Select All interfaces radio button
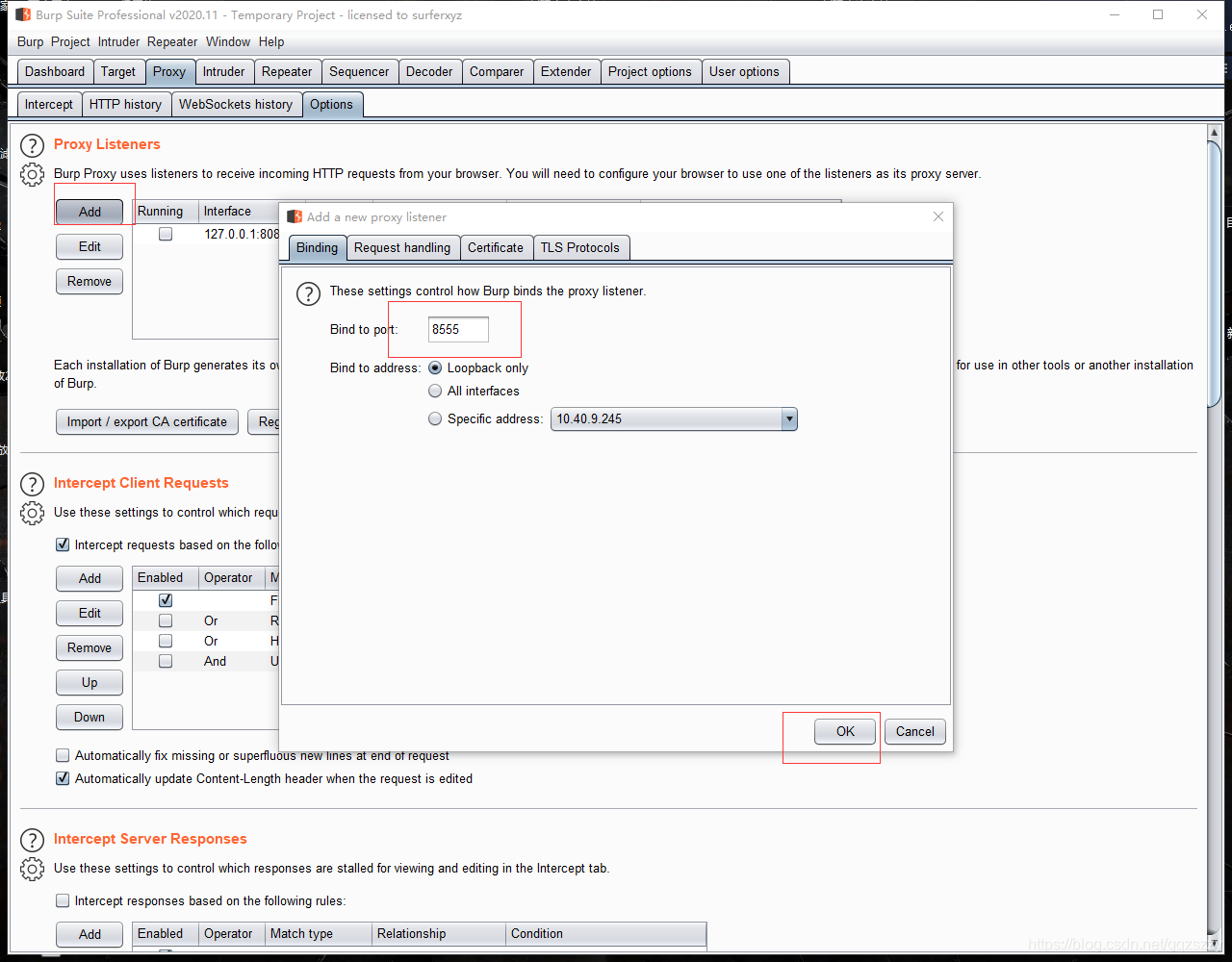Viewport: 1232px width, 962px height. click(436, 391)
